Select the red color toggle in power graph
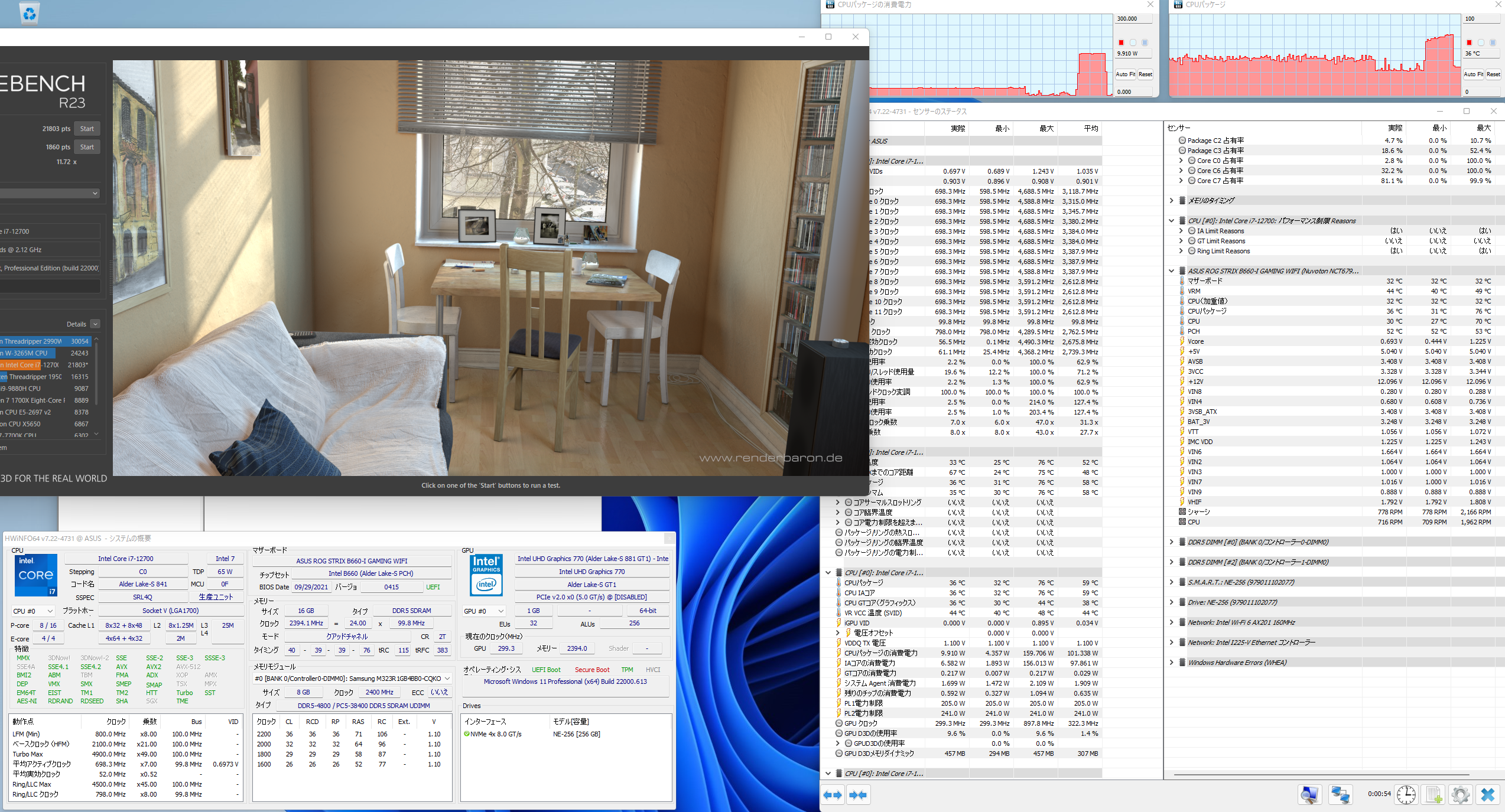The image size is (1505, 812). pos(1121,43)
